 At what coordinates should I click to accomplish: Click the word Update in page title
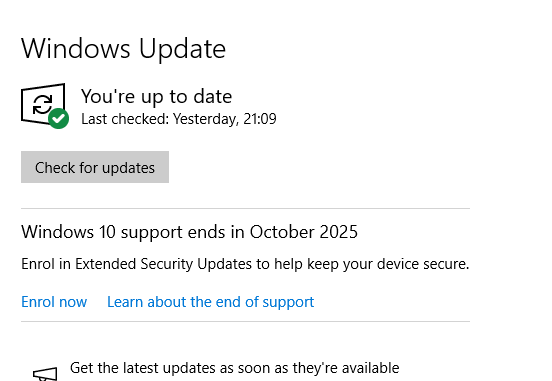coord(182,49)
